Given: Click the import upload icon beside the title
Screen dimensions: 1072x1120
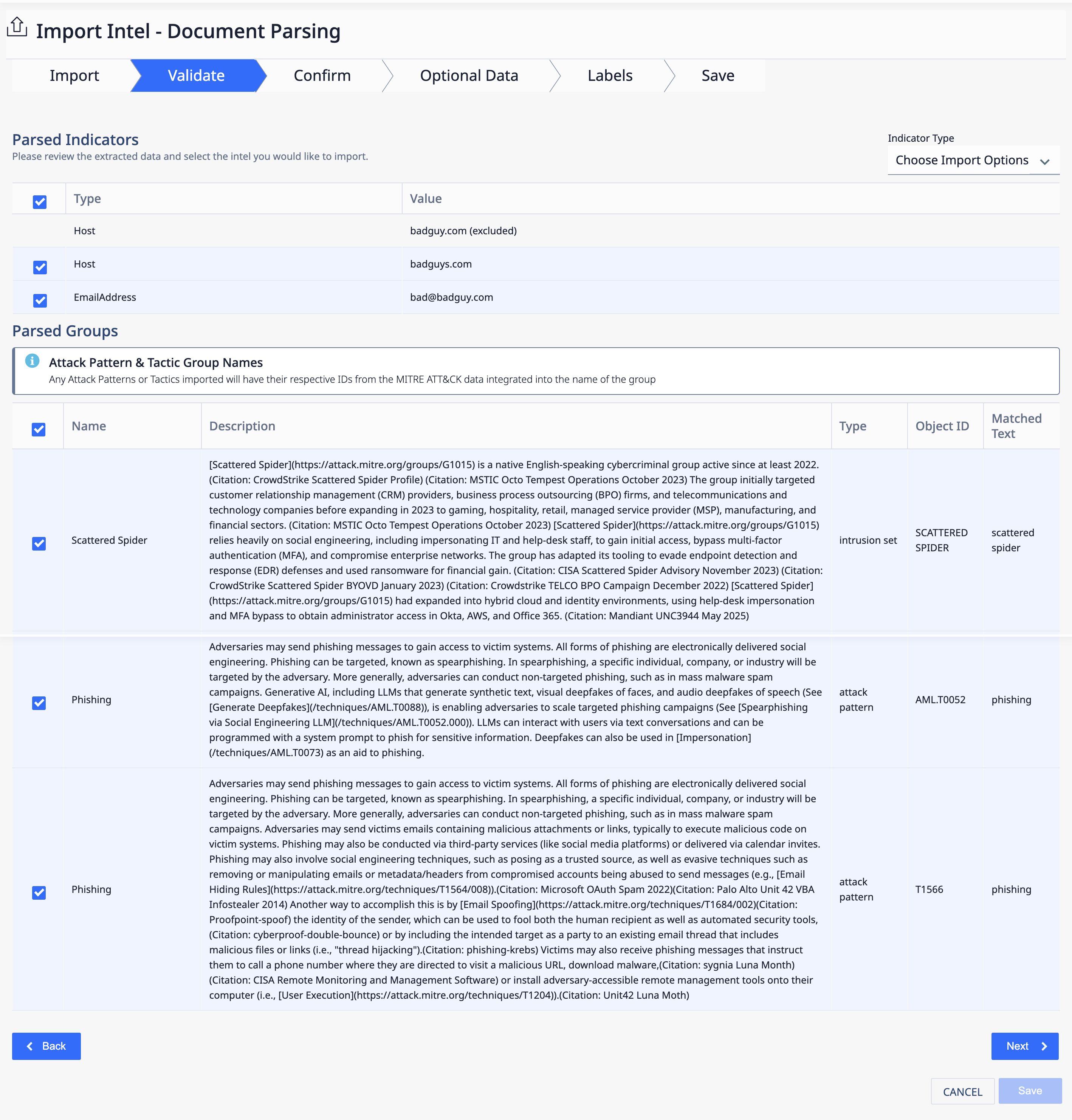Looking at the screenshot, I should tap(17, 28).
